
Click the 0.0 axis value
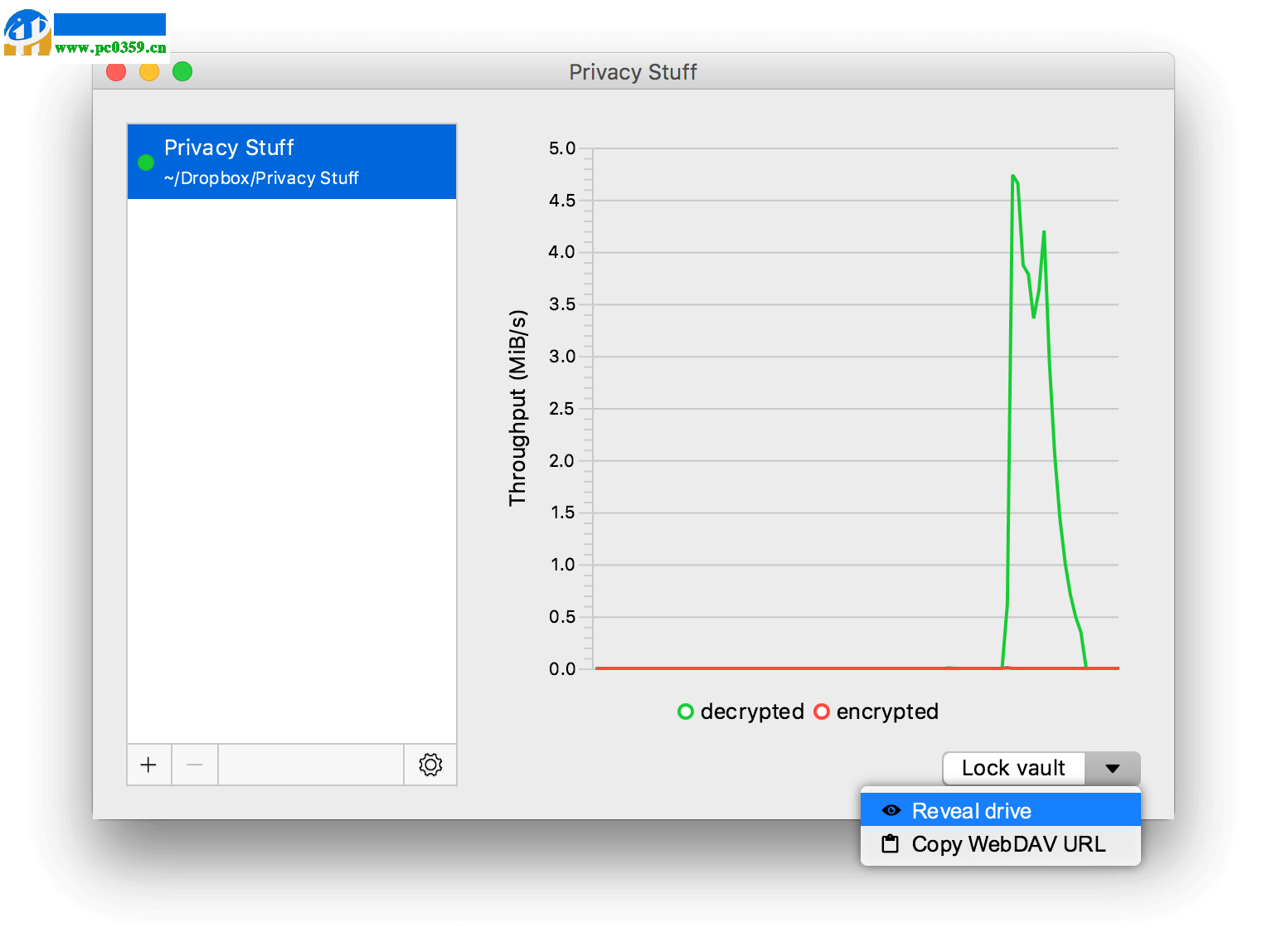(x=562, y=669)
